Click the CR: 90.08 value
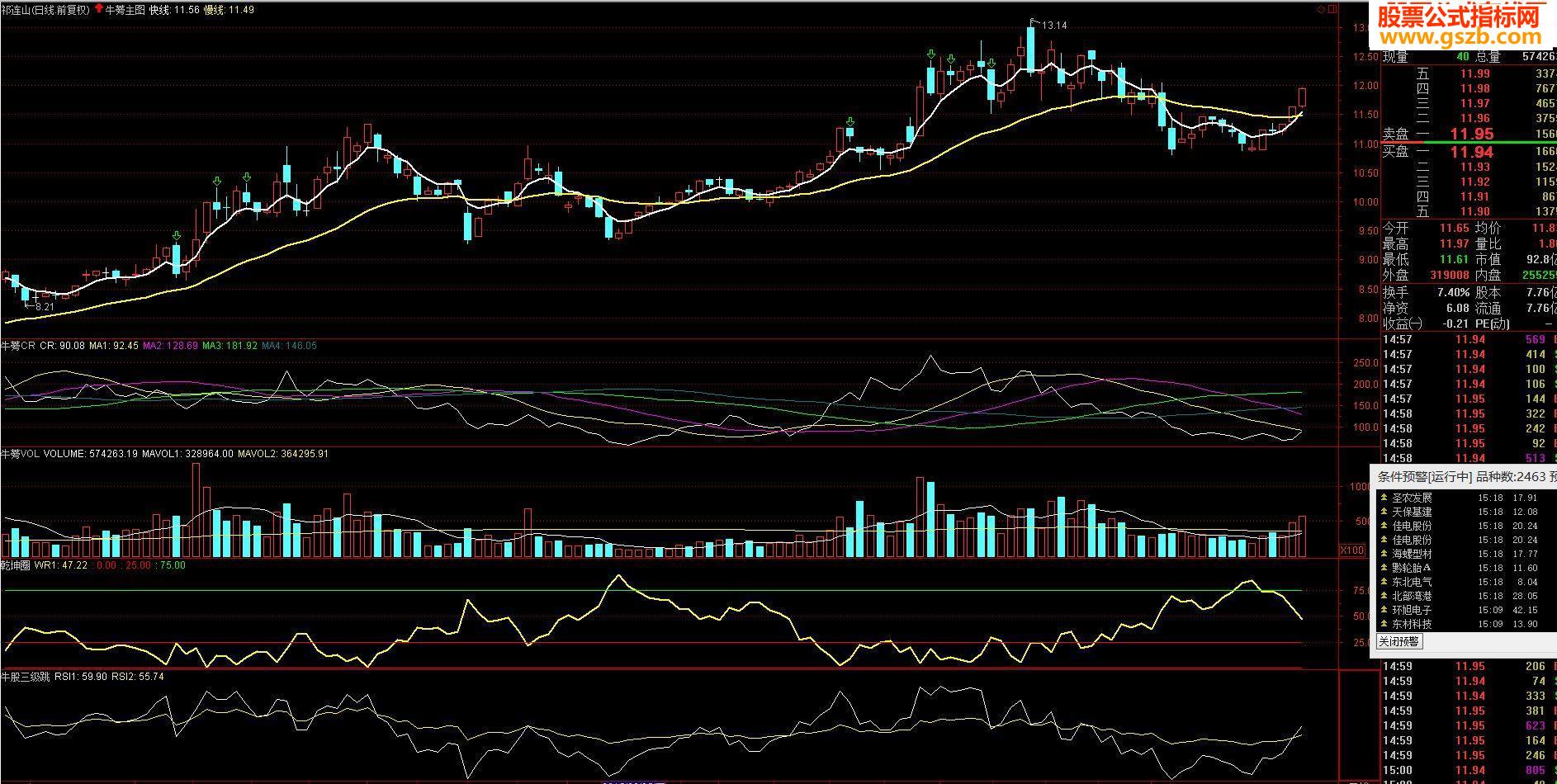This screenshot has height=784, width=1557. tap(62, 346)
